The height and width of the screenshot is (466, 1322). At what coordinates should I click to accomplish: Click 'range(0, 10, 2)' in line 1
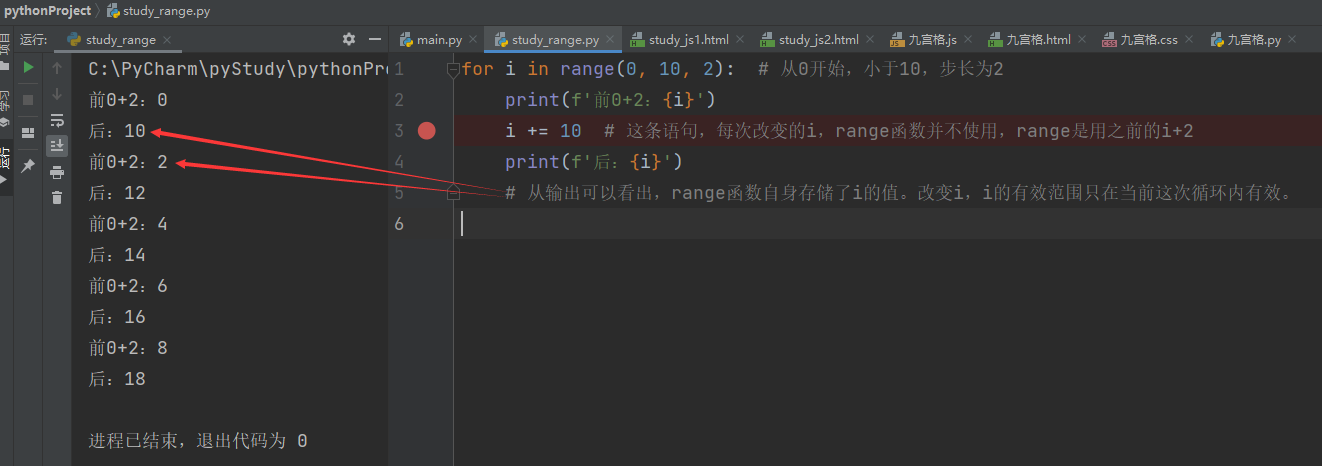tap(646, 70)
